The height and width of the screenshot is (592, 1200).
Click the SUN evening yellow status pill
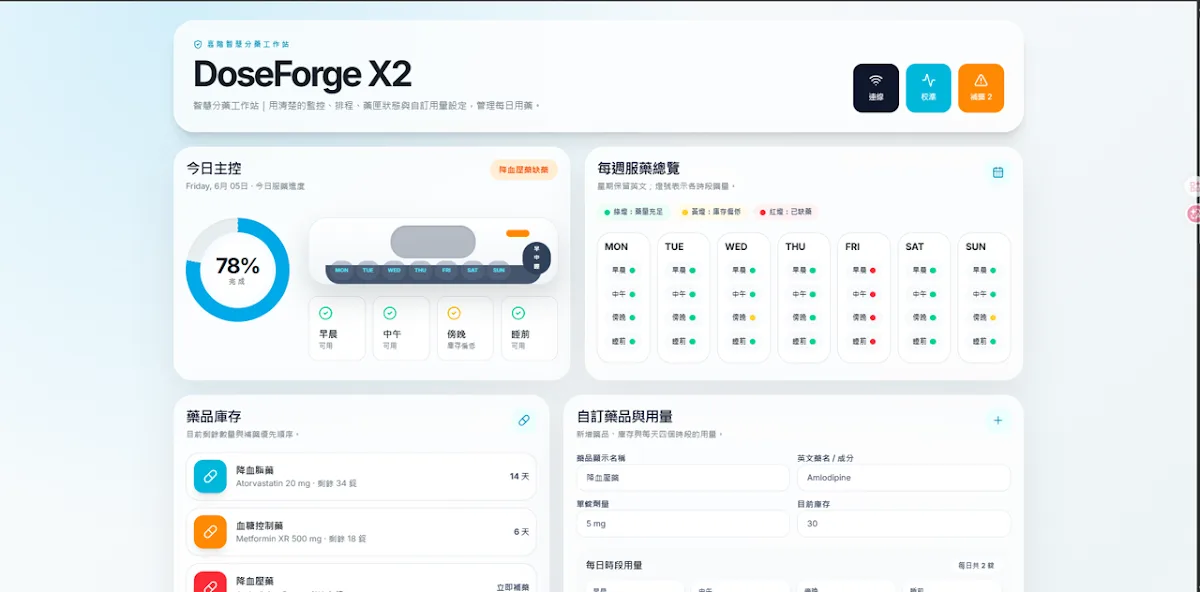(985, 318)
